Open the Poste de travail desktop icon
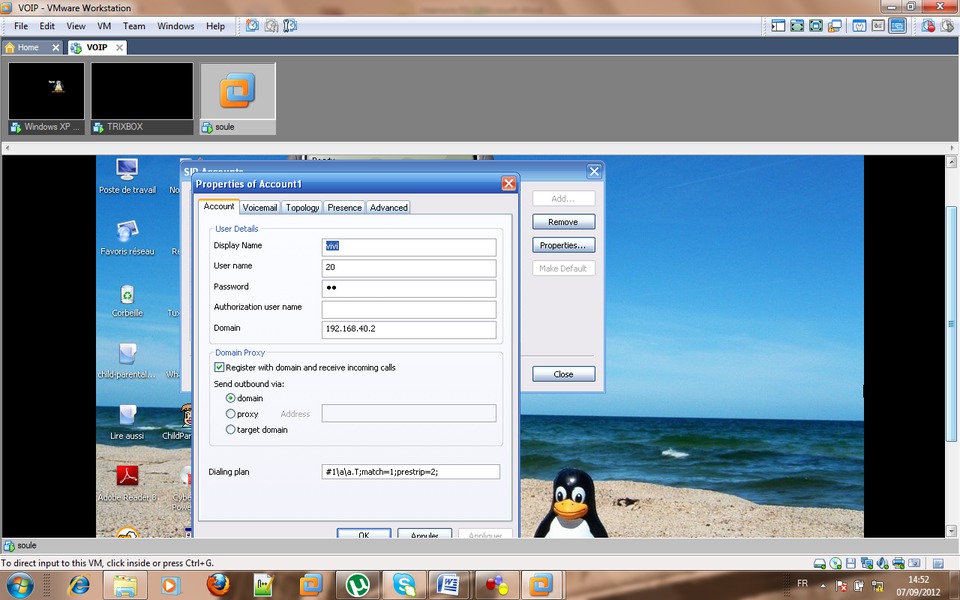 pos(127,170)
